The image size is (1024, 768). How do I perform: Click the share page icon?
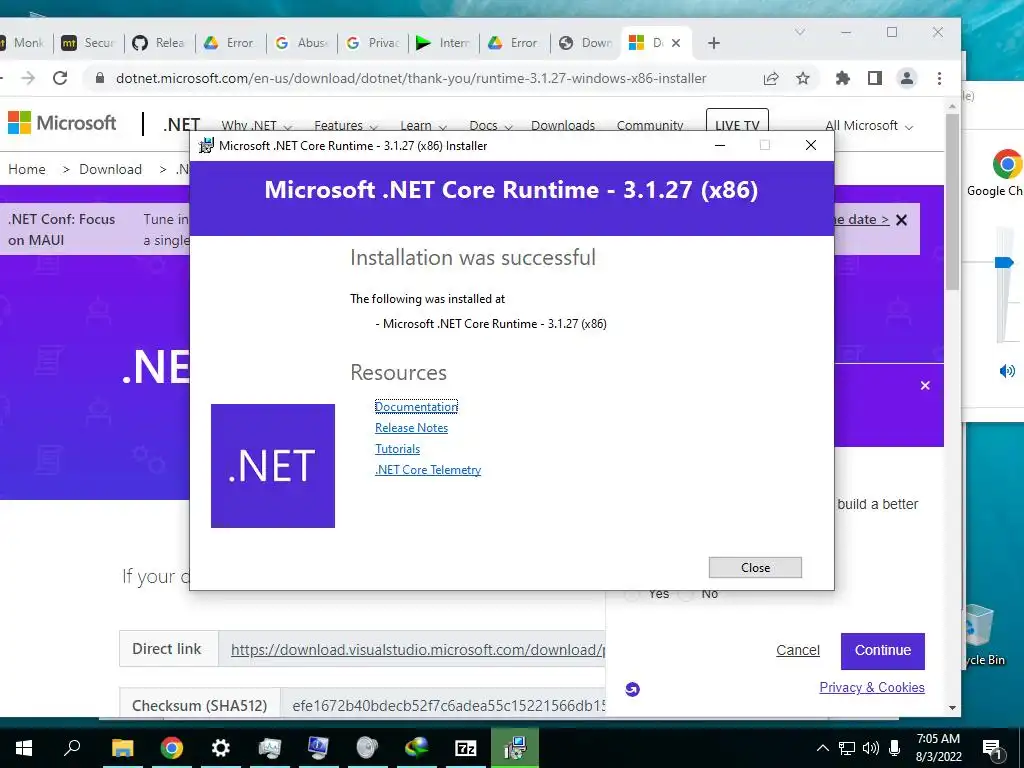pyautogui.click(x=771, y=78)
